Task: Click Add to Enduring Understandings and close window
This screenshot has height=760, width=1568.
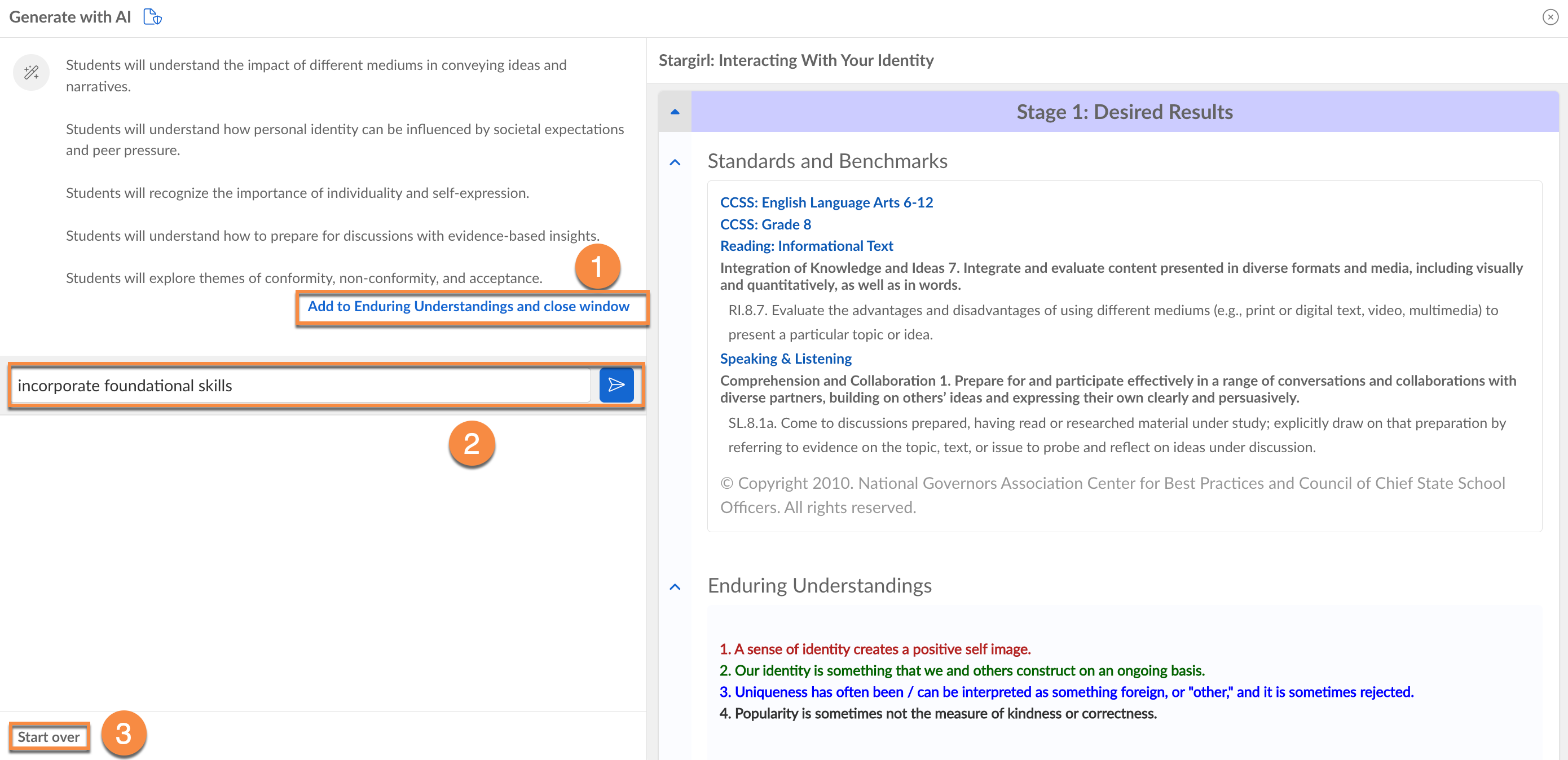Action: pos(468,307)
